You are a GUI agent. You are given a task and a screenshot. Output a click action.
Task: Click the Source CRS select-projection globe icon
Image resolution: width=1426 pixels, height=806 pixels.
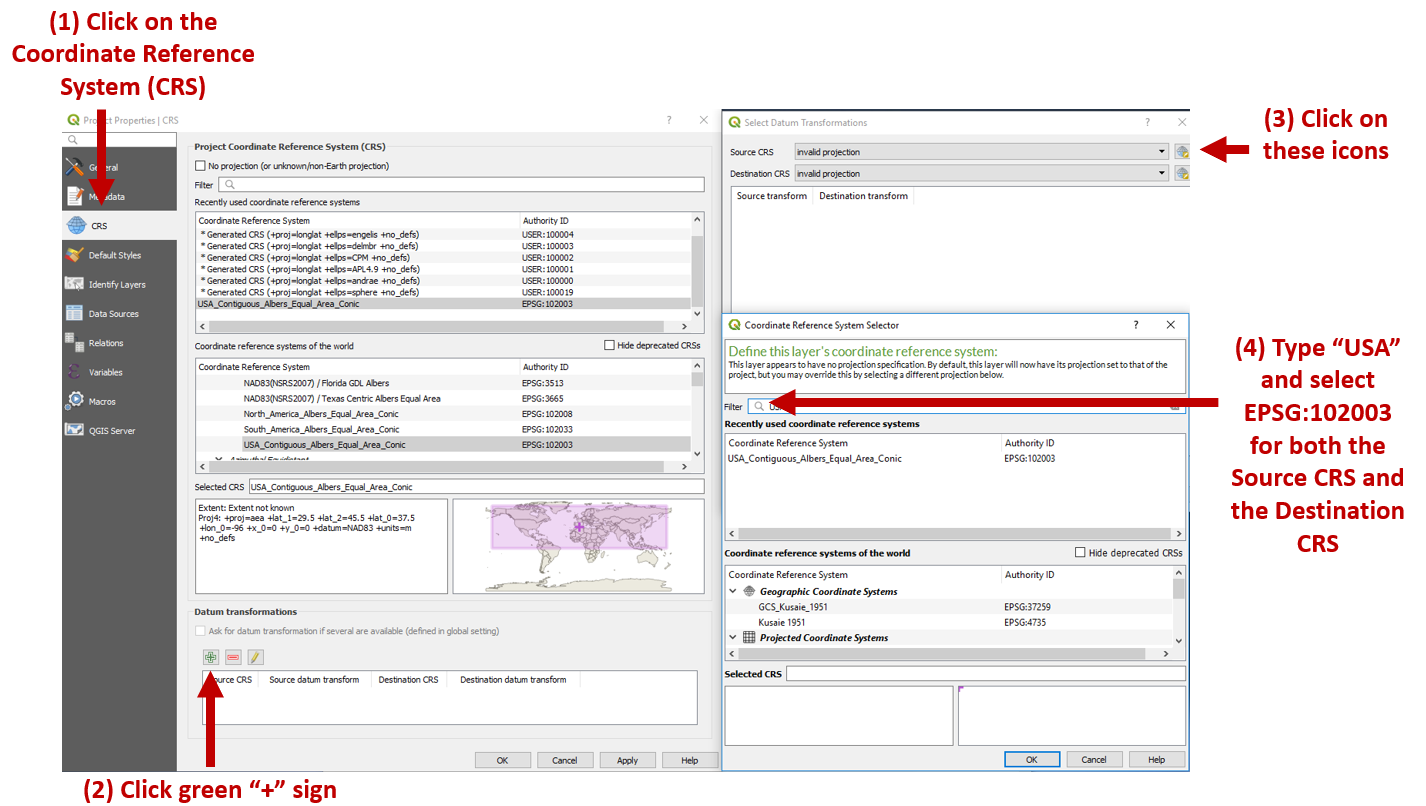coord(1182,152)
